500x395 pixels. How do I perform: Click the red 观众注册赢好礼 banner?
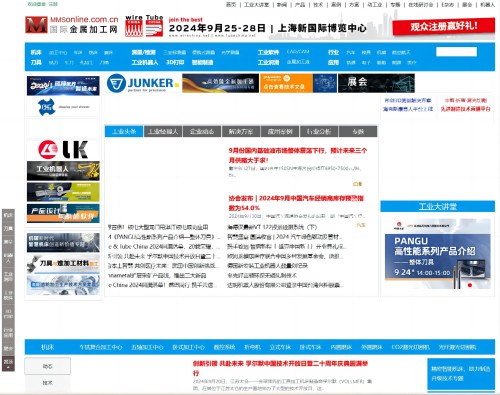tap(443, 26)
